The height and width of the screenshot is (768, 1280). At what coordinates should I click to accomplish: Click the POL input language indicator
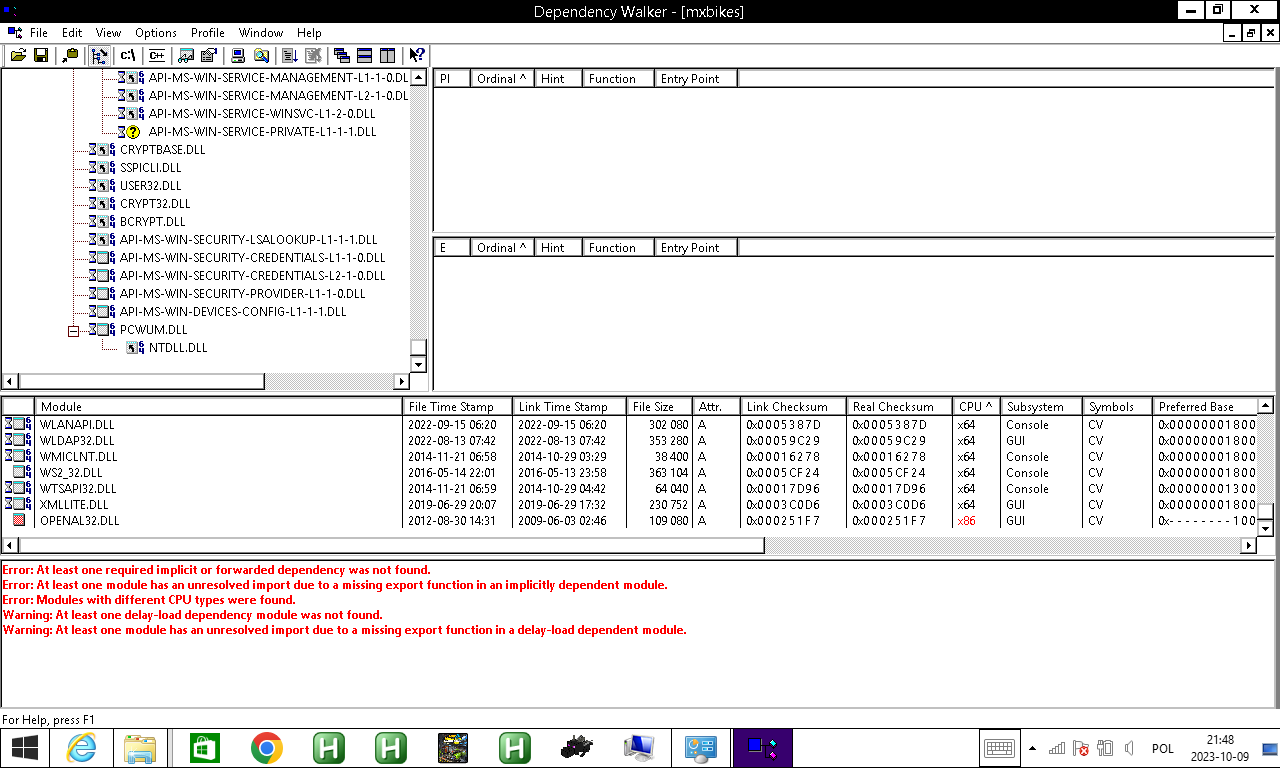point(1163,748)
